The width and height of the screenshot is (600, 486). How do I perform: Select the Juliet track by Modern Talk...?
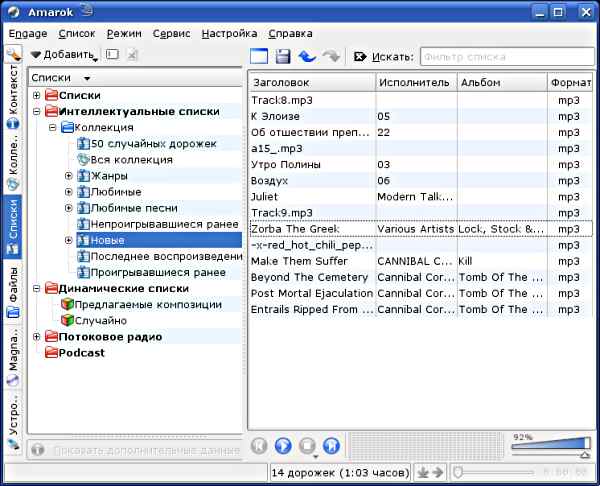point(421,197)
